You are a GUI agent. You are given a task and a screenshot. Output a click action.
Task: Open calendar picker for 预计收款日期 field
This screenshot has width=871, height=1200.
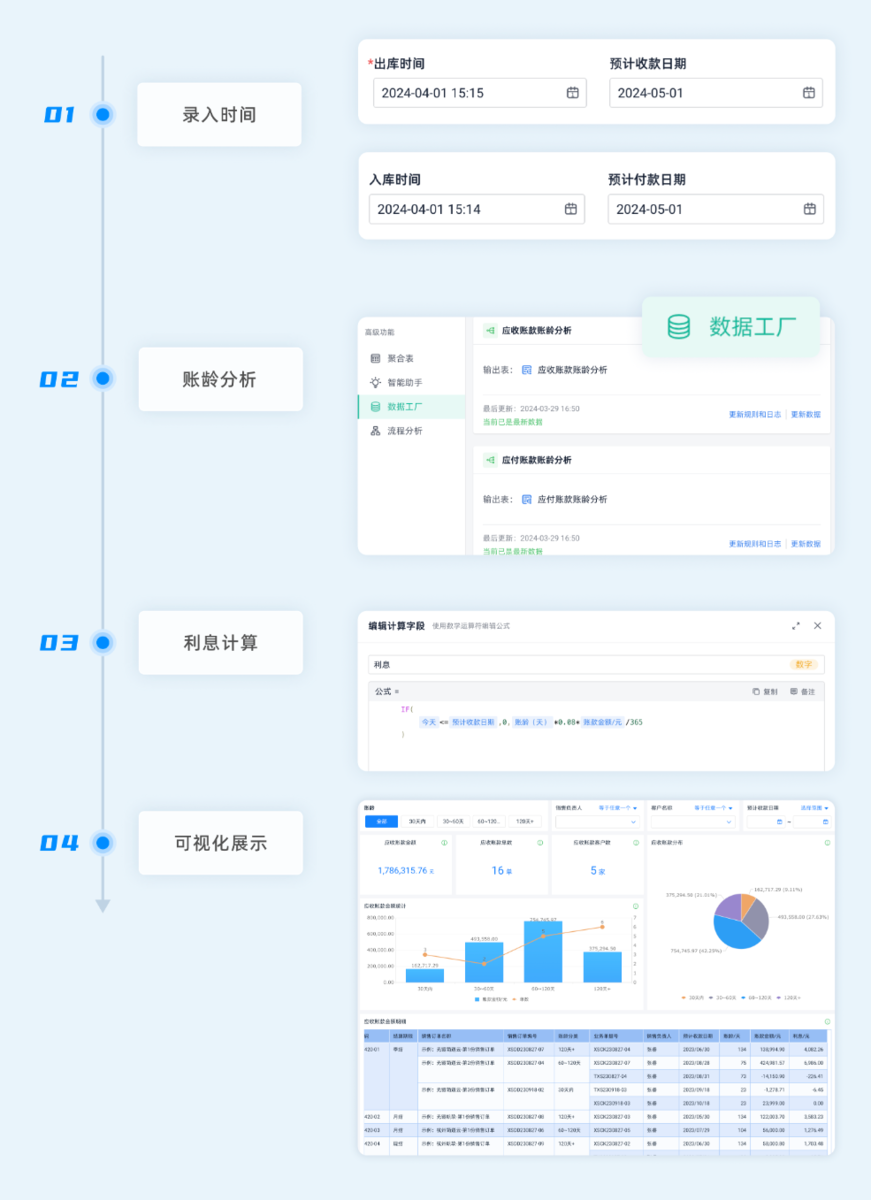click(809, 93)
